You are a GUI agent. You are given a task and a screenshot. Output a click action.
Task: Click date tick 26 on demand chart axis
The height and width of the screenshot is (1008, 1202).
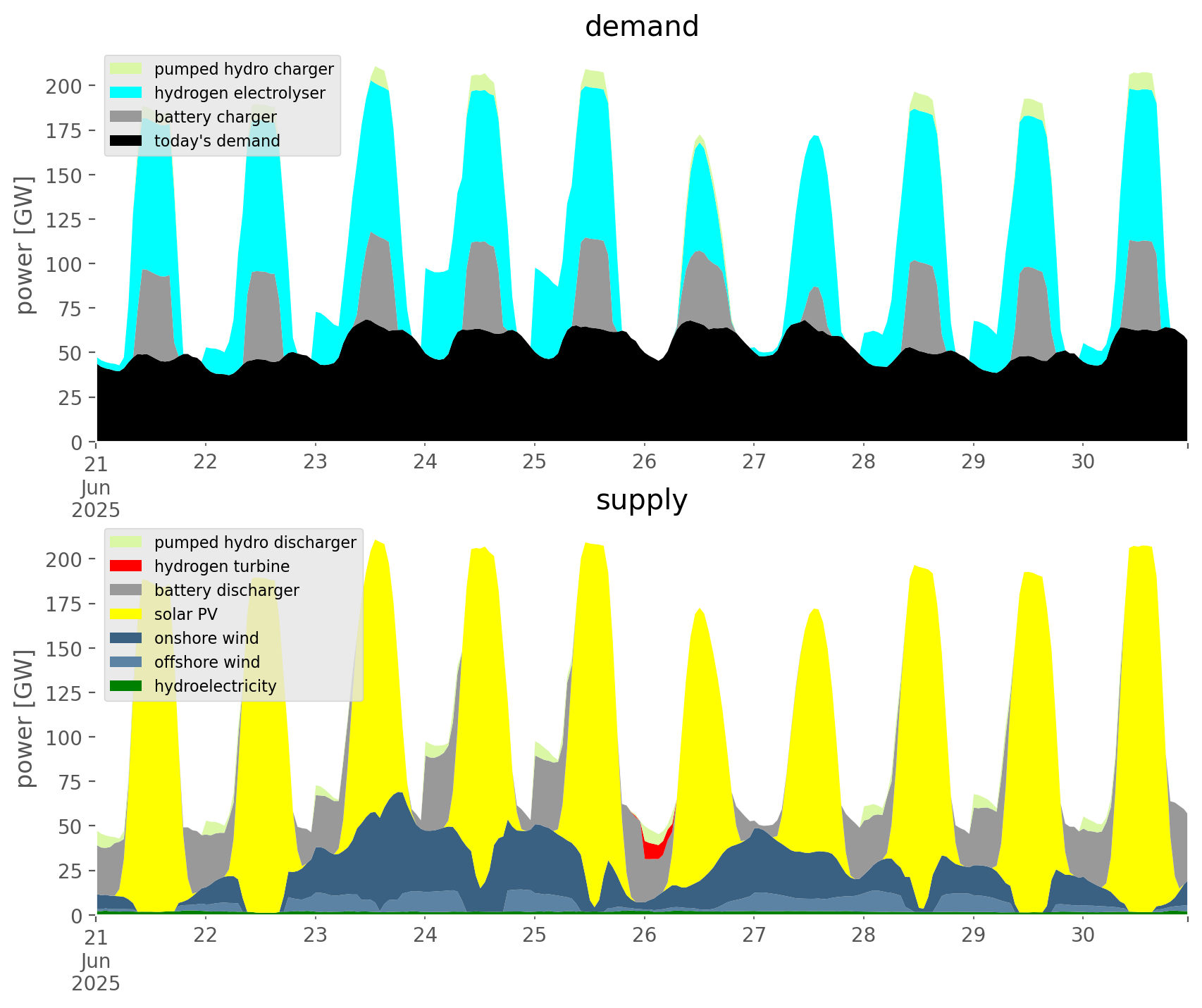click(644, 462)
